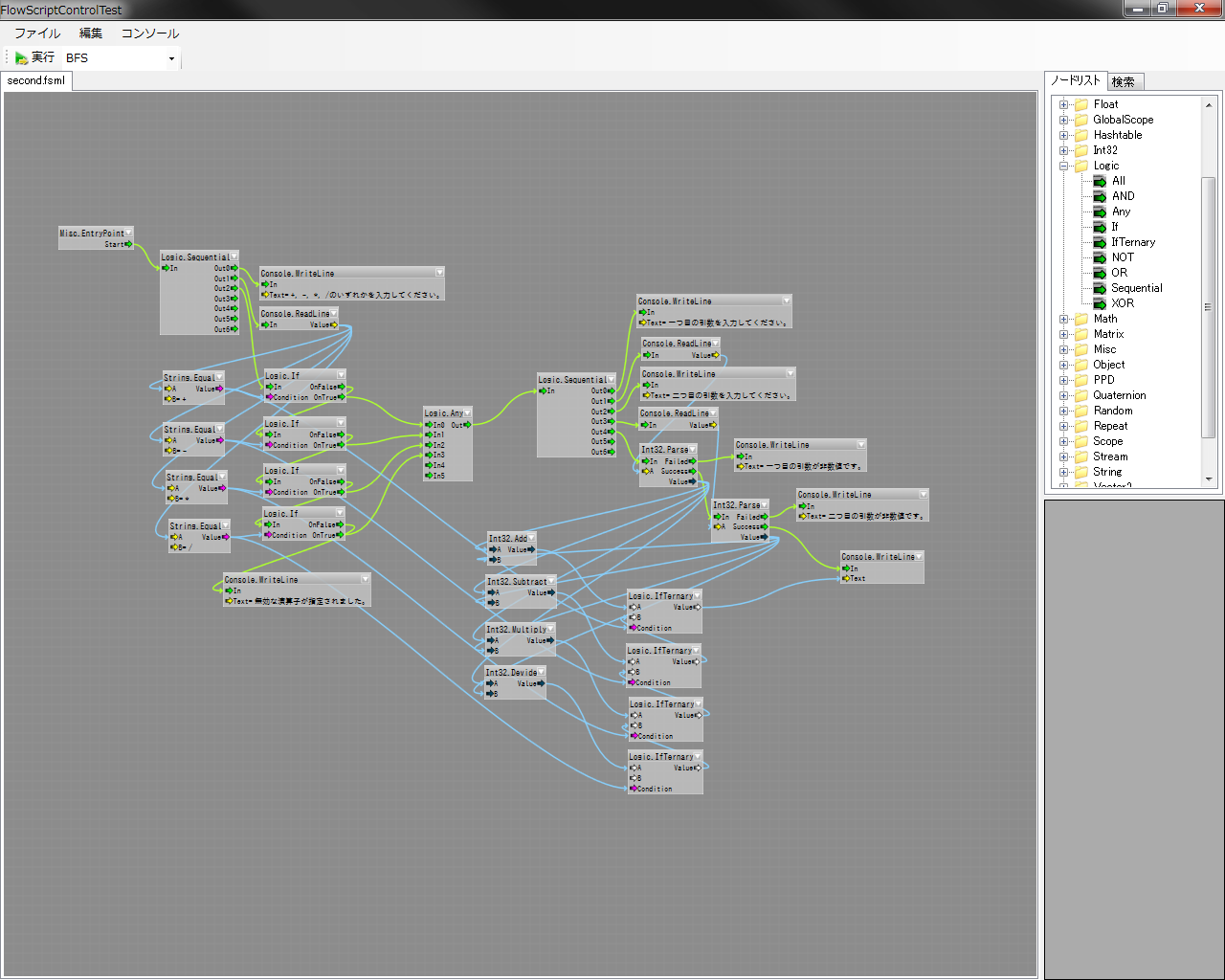Open the Misc.EntryPoint node dropdown arrow

tap(128, 233)
